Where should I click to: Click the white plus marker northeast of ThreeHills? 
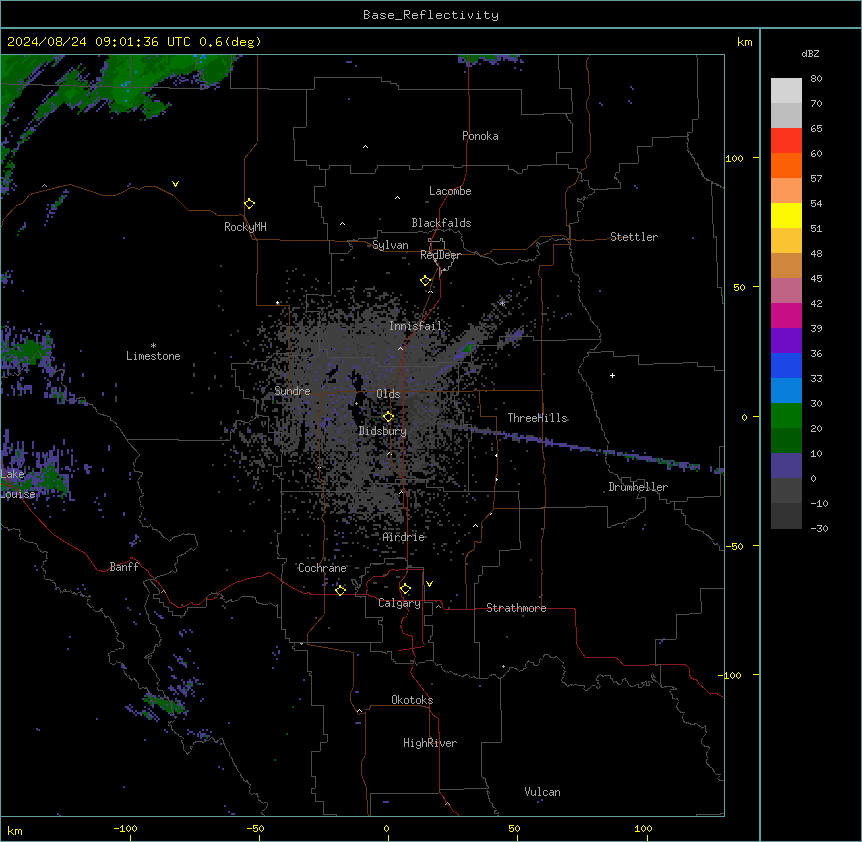(612, 375)
